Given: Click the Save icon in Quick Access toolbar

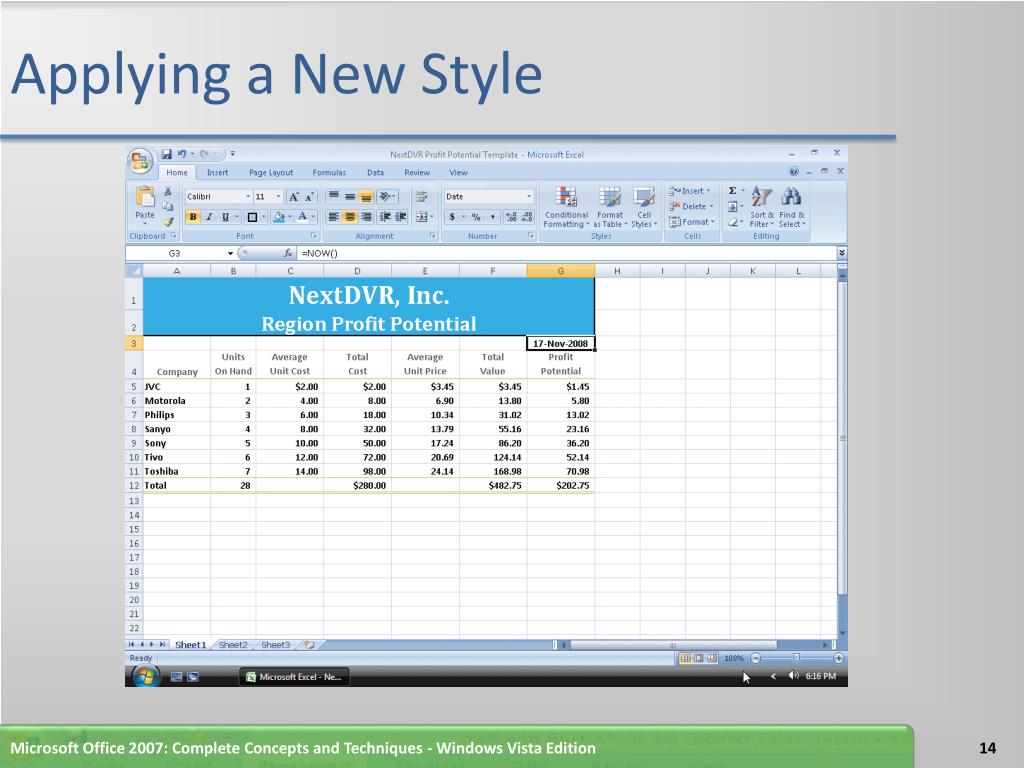Looking at the screenshot, I should tap(167, 154).
